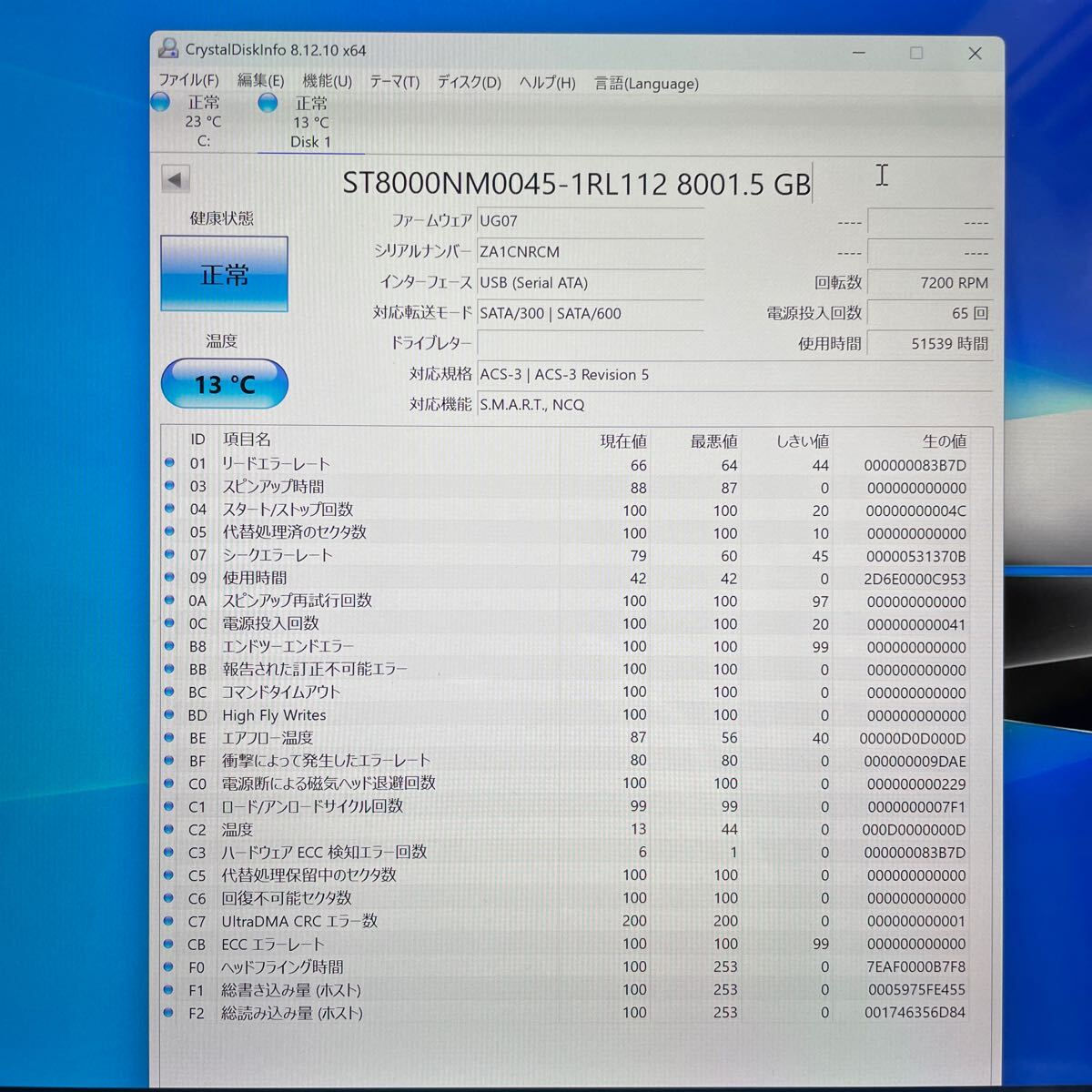Image resolution: width=1092 pixels, height=1092 pixels.
Task: Open the ヘルプ(H) menu
Action: tap(547, 83)
